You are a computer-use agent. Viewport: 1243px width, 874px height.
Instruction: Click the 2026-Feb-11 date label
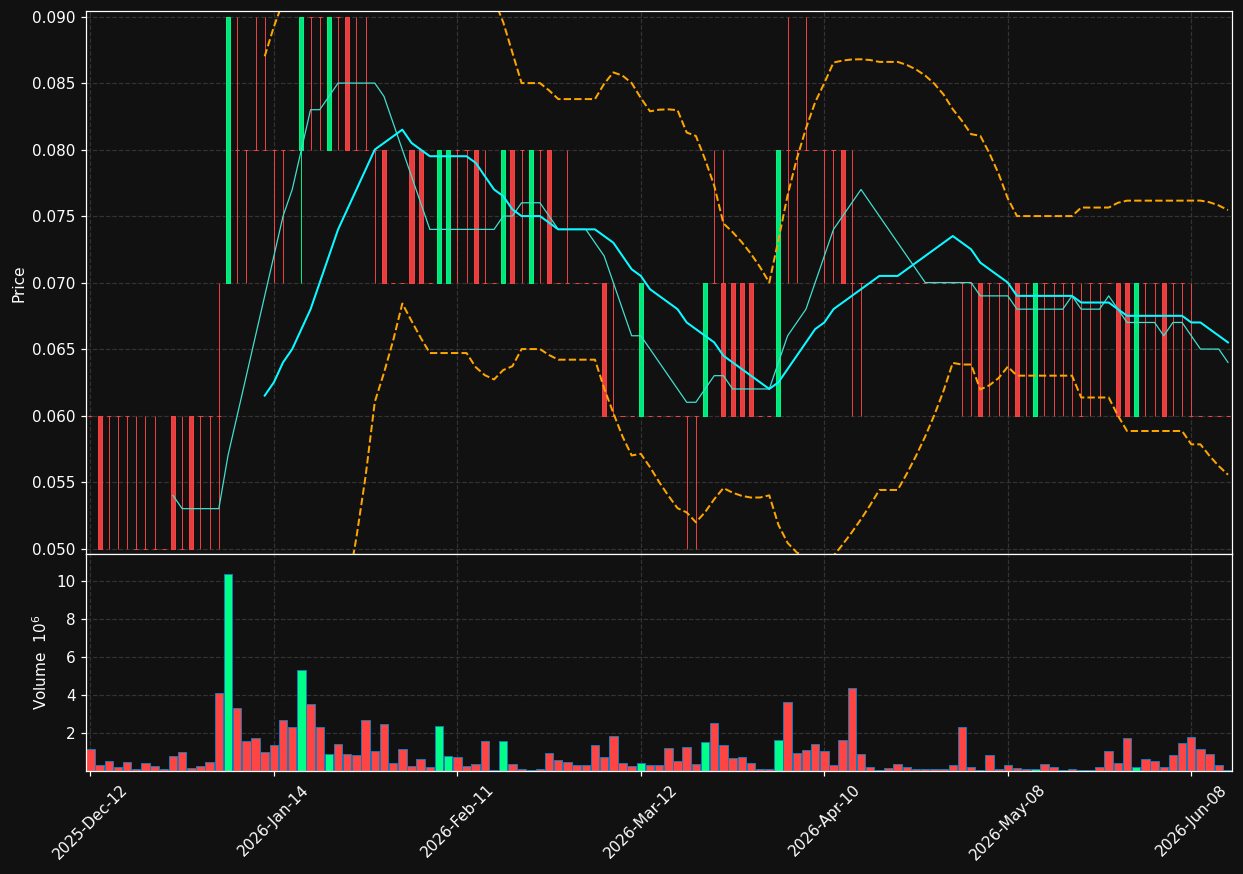(456, 822)
